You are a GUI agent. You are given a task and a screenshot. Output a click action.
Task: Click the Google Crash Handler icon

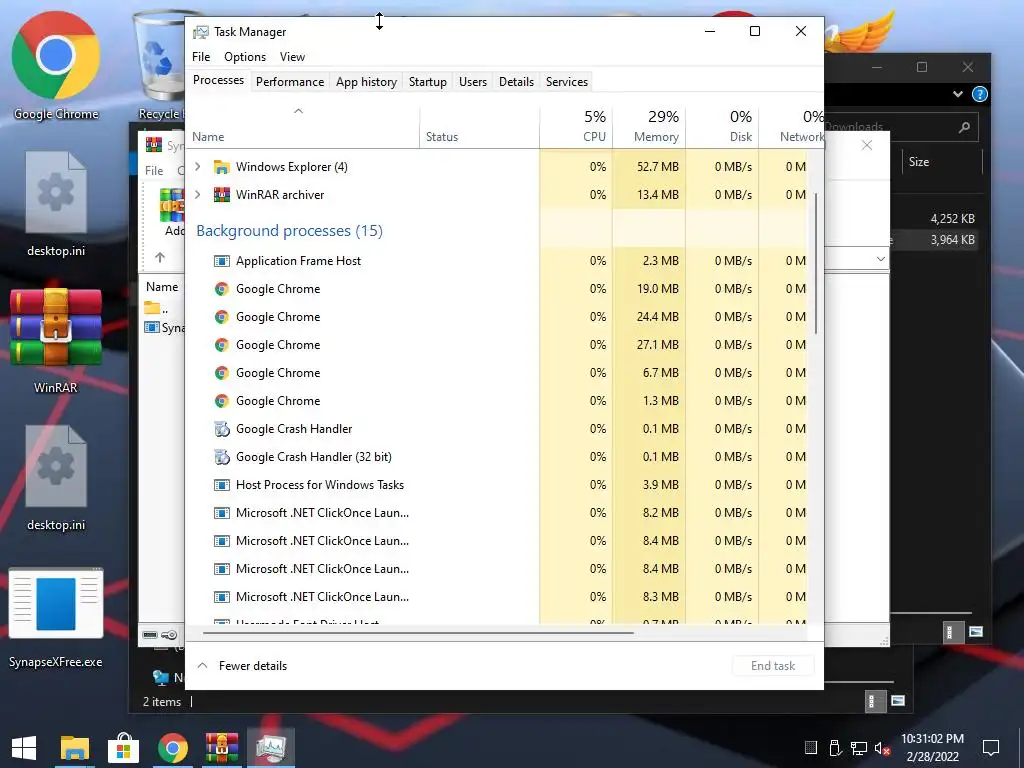tap(222, 429)
